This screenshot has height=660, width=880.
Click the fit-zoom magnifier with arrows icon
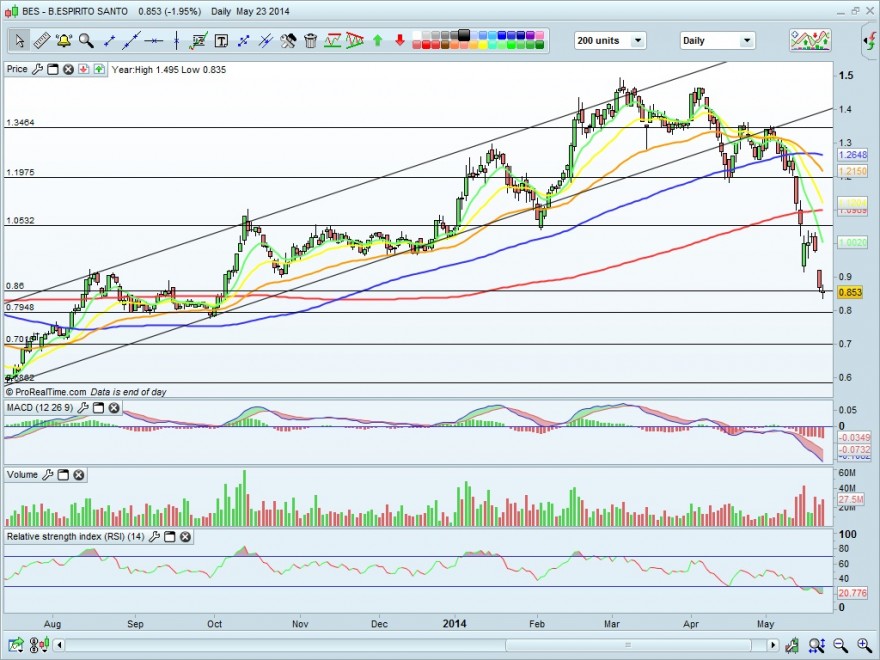pyautogui.click(x=816, y=645)
